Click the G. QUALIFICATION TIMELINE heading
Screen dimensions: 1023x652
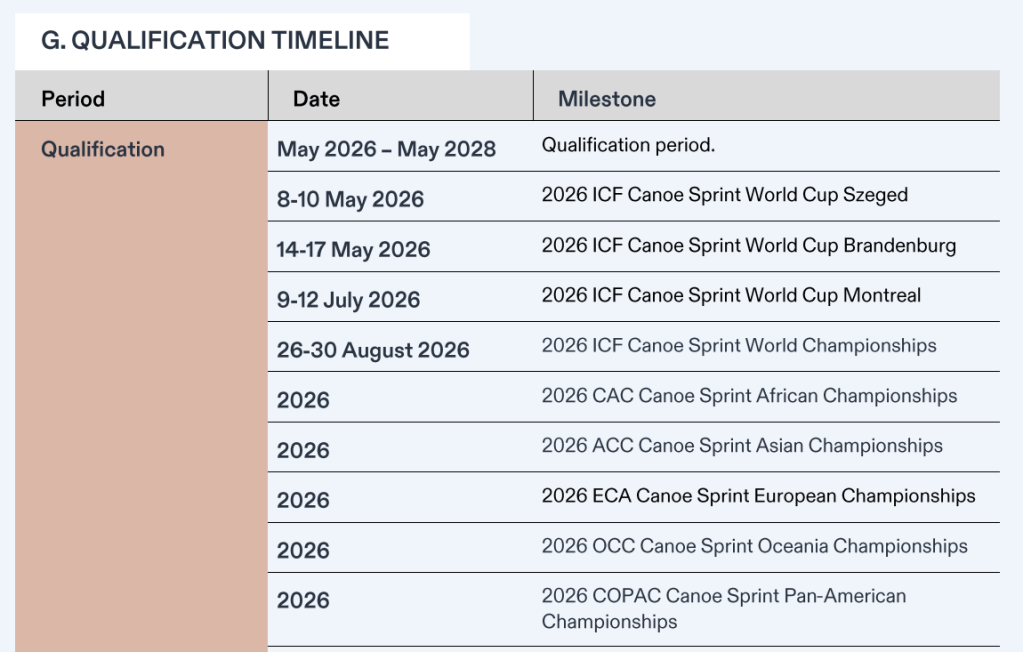pyautogui.click(x=214, y=41)
